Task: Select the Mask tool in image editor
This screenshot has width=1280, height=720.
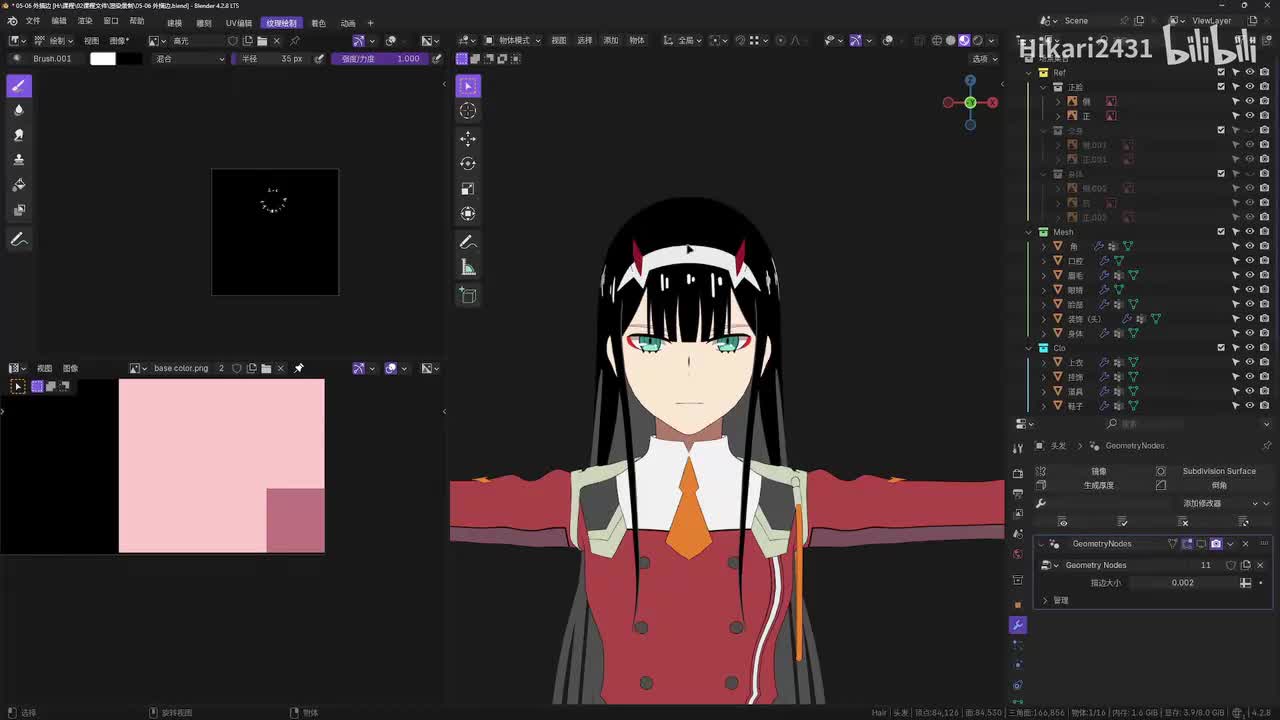Action: pyautogui.click(x=18, y=210)
